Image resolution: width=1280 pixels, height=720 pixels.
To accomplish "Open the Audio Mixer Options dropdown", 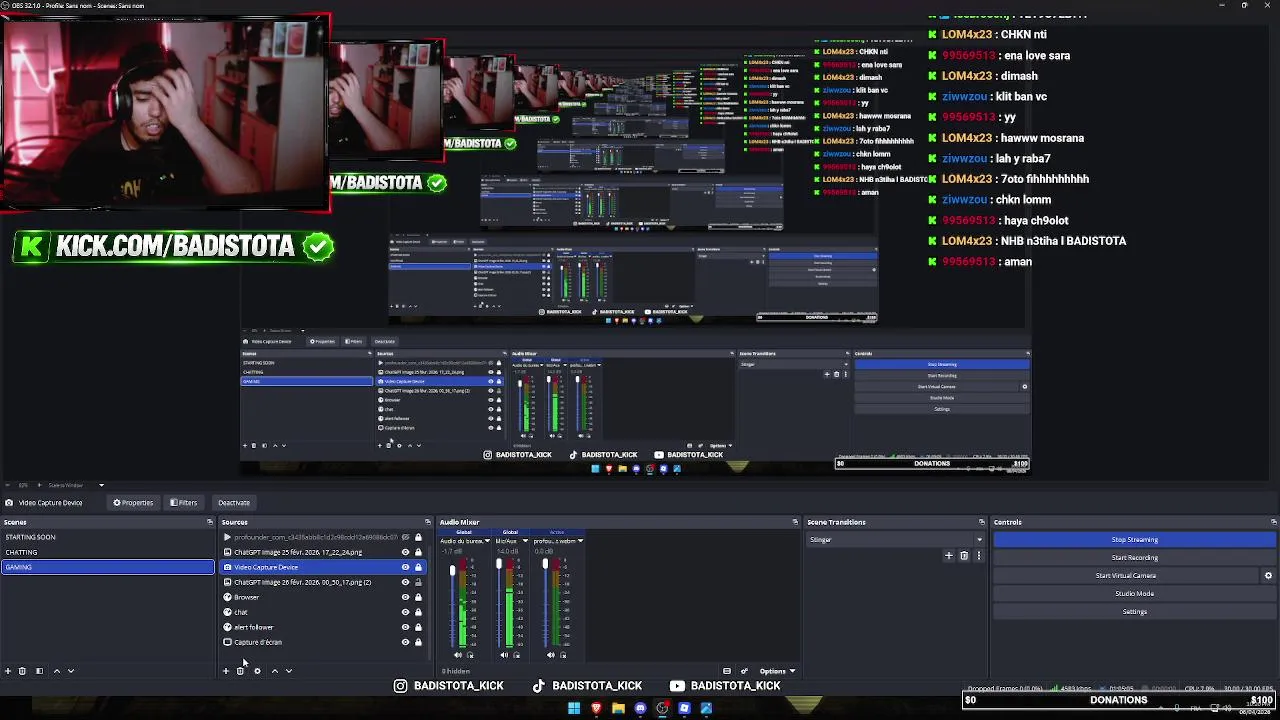I will coord(778,671).
